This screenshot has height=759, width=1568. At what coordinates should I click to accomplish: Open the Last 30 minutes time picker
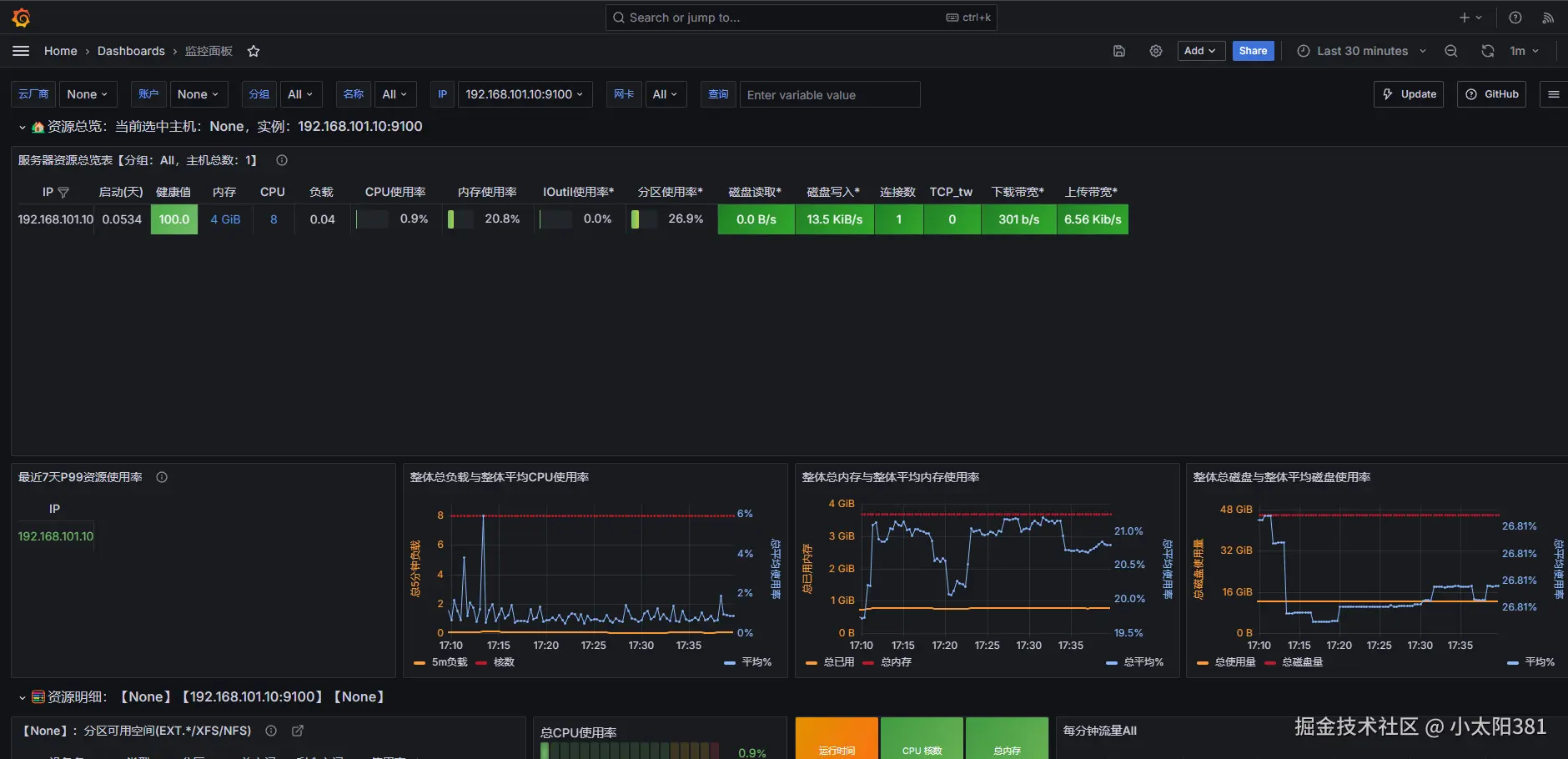1361,51
